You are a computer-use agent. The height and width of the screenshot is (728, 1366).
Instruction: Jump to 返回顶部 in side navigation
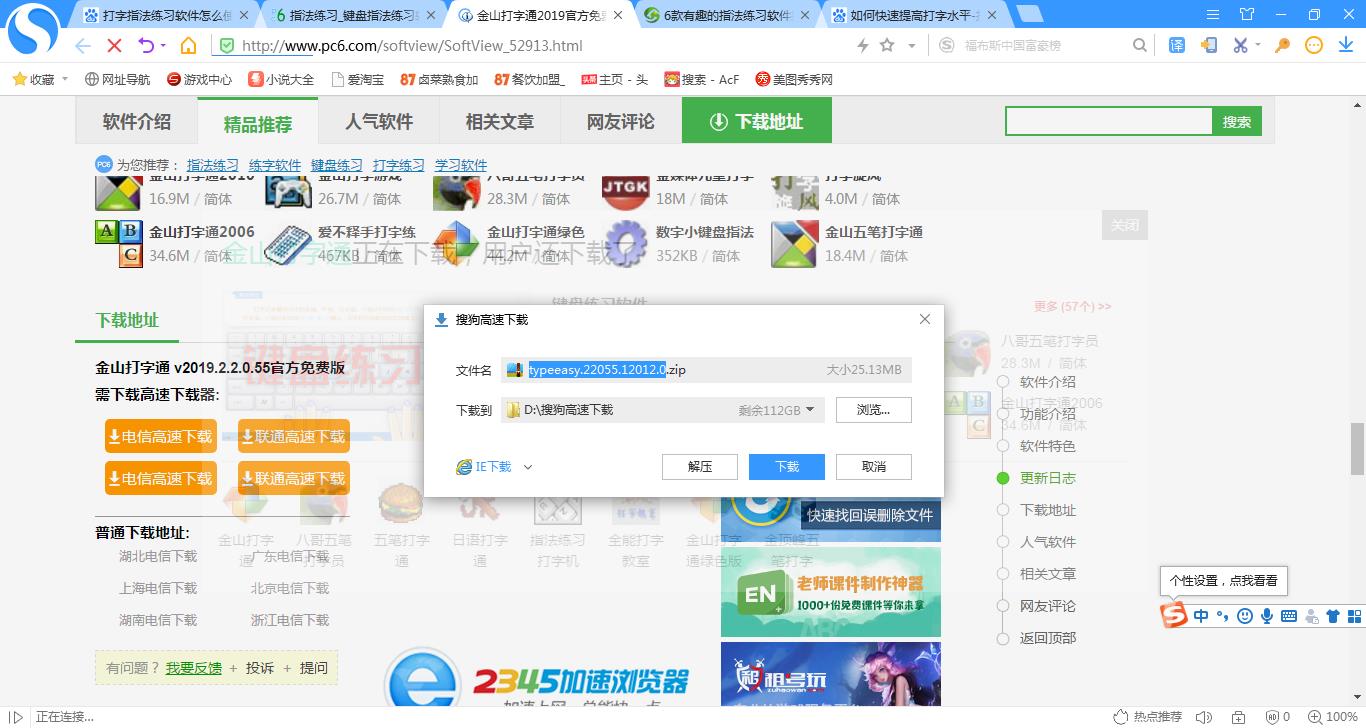tap(1047, 638)
